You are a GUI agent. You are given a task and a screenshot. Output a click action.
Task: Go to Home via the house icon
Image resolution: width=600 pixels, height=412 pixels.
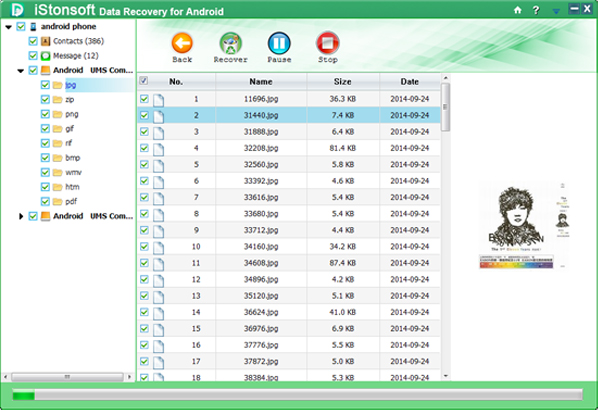517,10
